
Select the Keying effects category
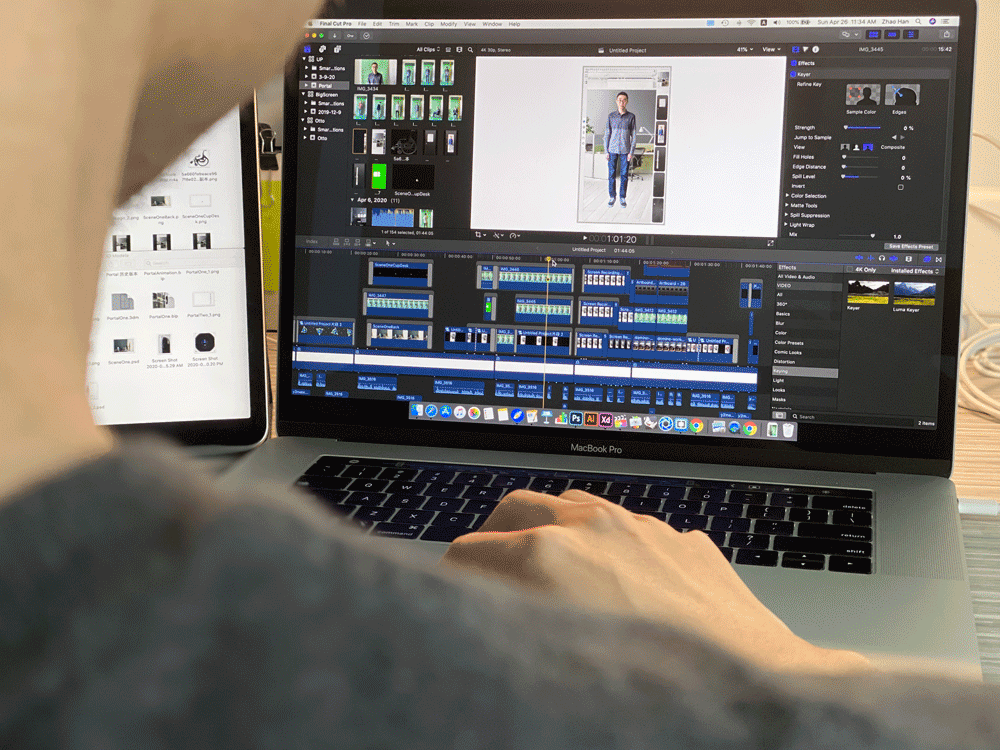(x=805, y=371)
